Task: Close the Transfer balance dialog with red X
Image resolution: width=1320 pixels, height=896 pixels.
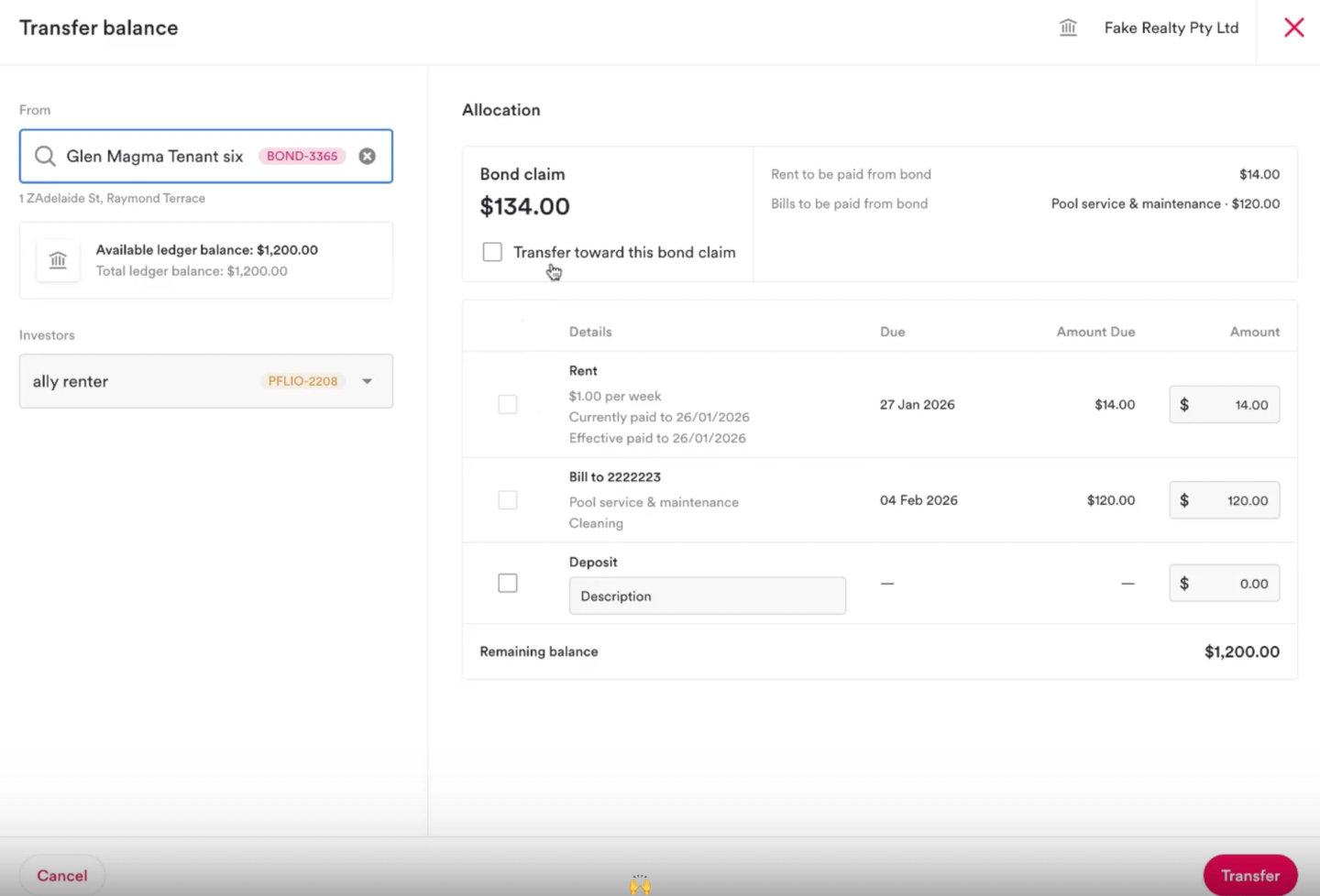Action: point(1293,27)
